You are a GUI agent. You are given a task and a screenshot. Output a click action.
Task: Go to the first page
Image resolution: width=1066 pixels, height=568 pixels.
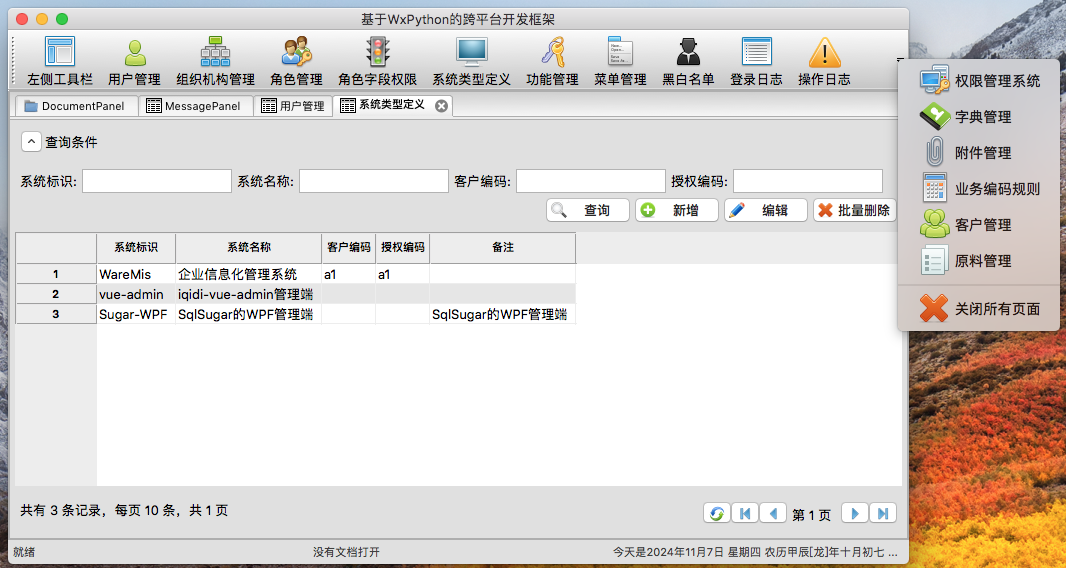click(745, 513)
